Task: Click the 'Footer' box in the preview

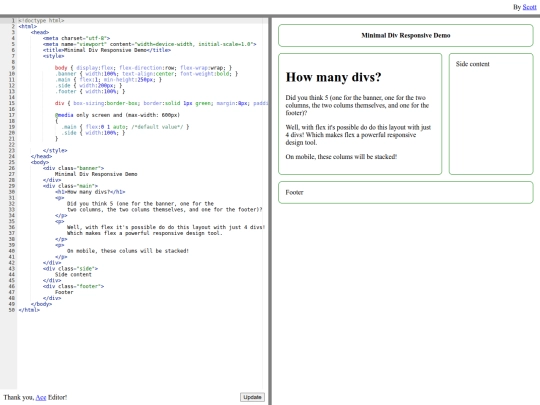Action: (x=406, y=193)
